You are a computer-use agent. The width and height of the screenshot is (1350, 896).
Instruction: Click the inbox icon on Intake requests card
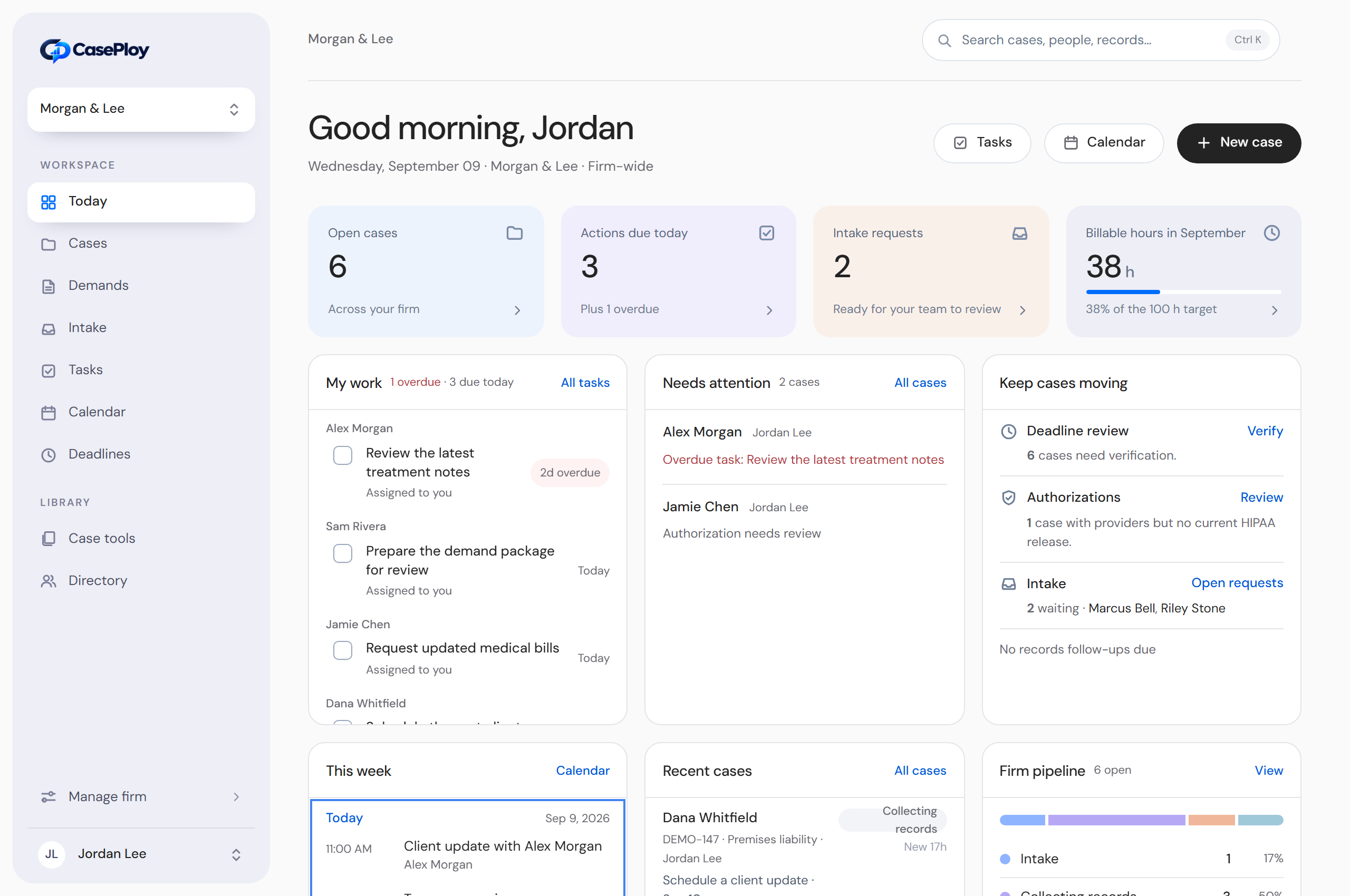[1019, 233]
